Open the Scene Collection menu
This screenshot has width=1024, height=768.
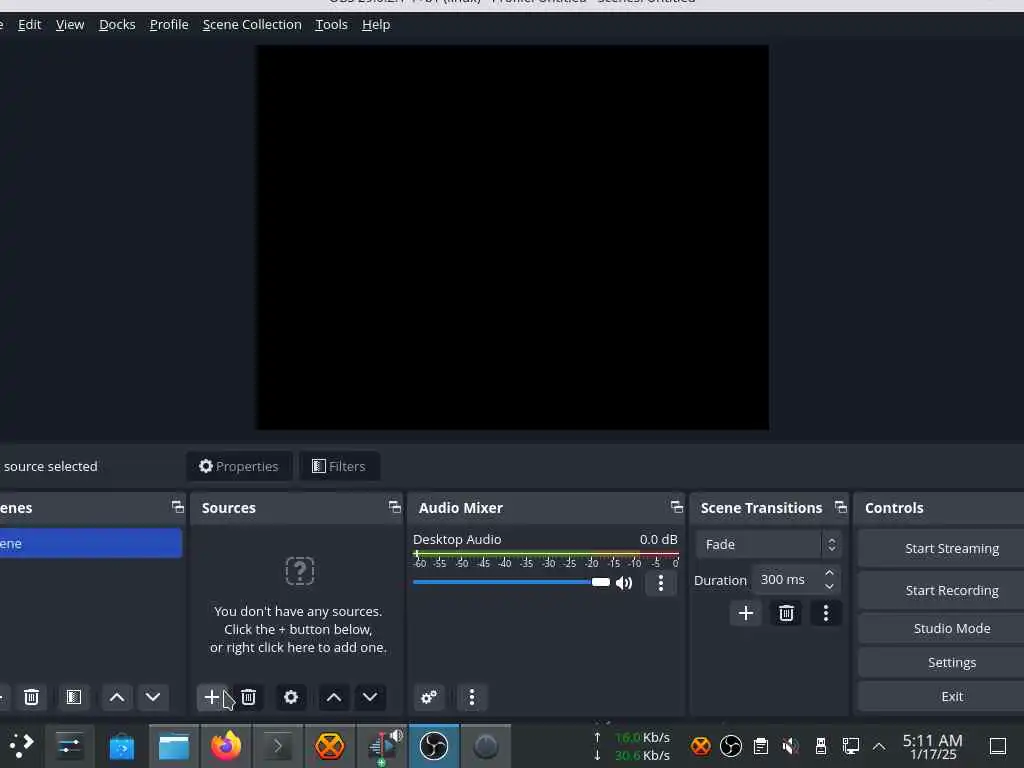252,24
